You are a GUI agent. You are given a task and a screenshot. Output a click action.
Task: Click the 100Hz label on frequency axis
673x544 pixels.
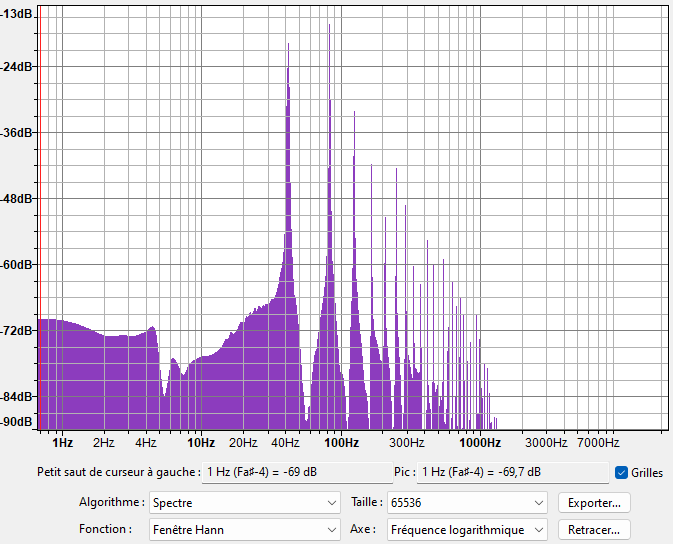point(341,443)
